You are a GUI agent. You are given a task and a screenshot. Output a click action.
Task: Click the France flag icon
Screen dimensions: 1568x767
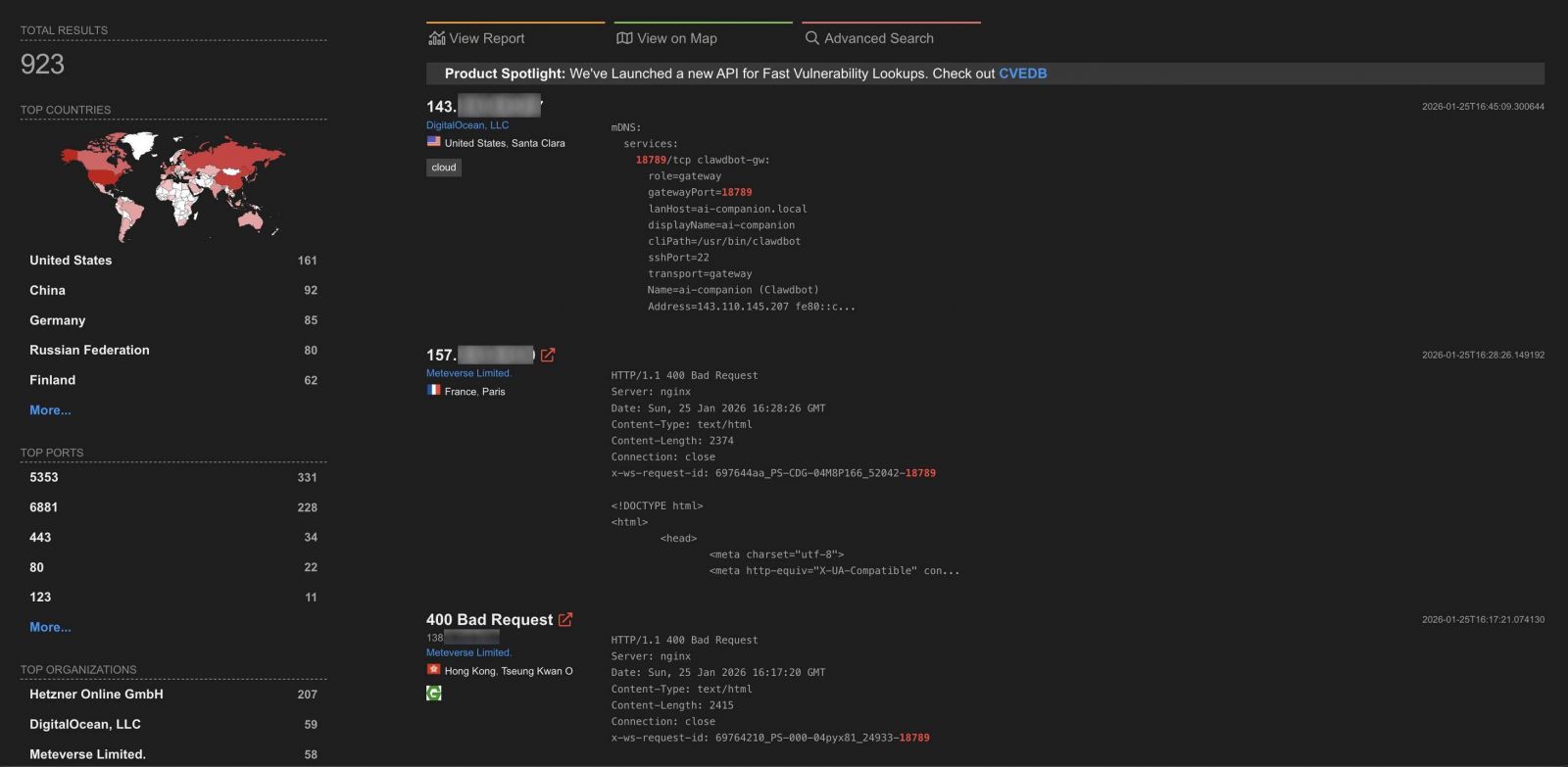[x=433, y=390]
